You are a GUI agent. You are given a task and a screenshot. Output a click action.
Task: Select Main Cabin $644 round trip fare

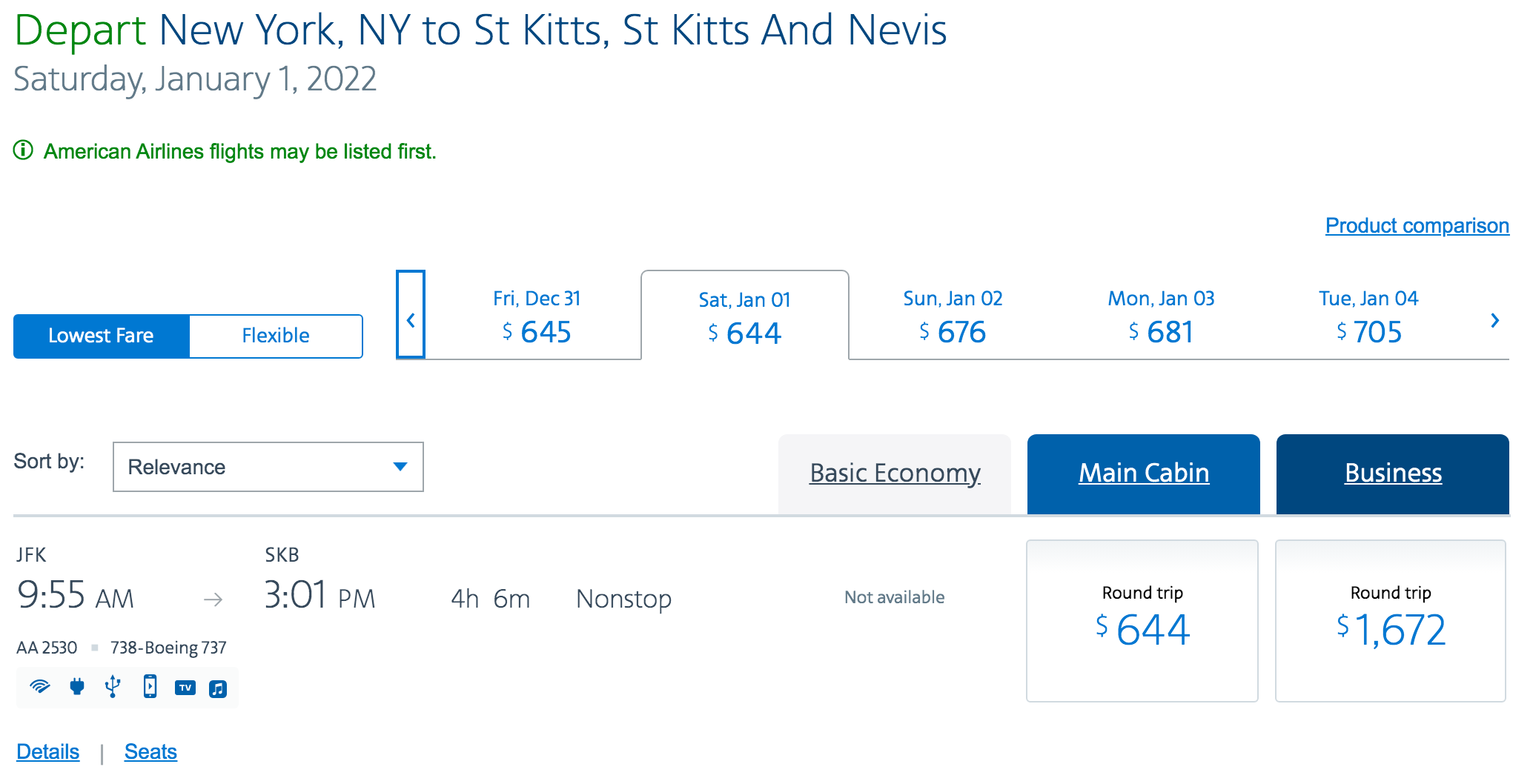coord(1142,621)
